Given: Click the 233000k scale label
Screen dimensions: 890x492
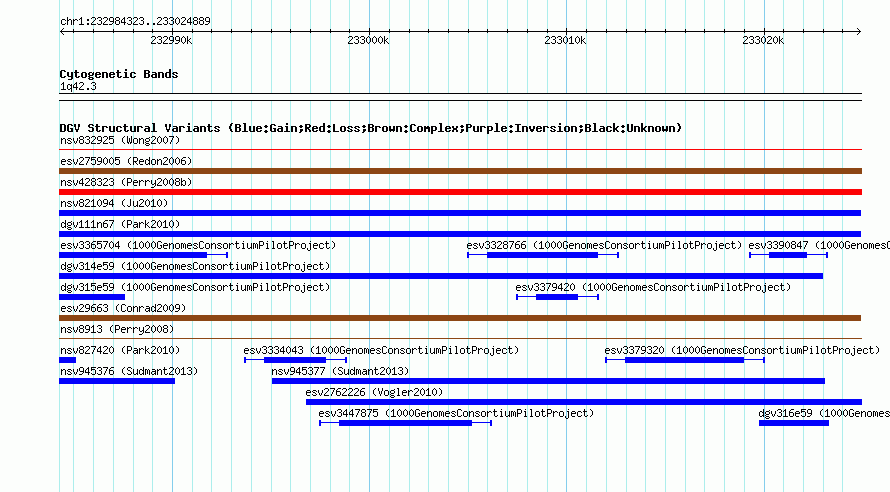Looking at the screenshot, I should pos(368,40).
